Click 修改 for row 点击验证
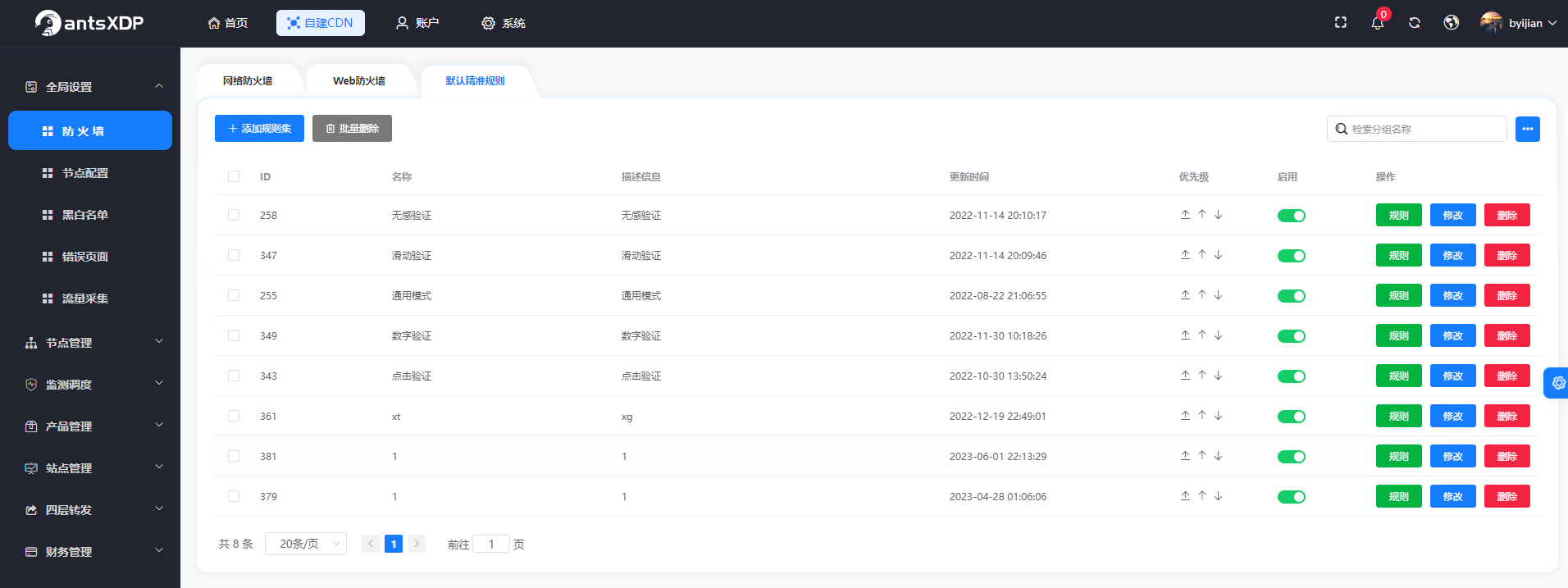The height and width of the screenshot is (588, 1568). coord(1453,376)
